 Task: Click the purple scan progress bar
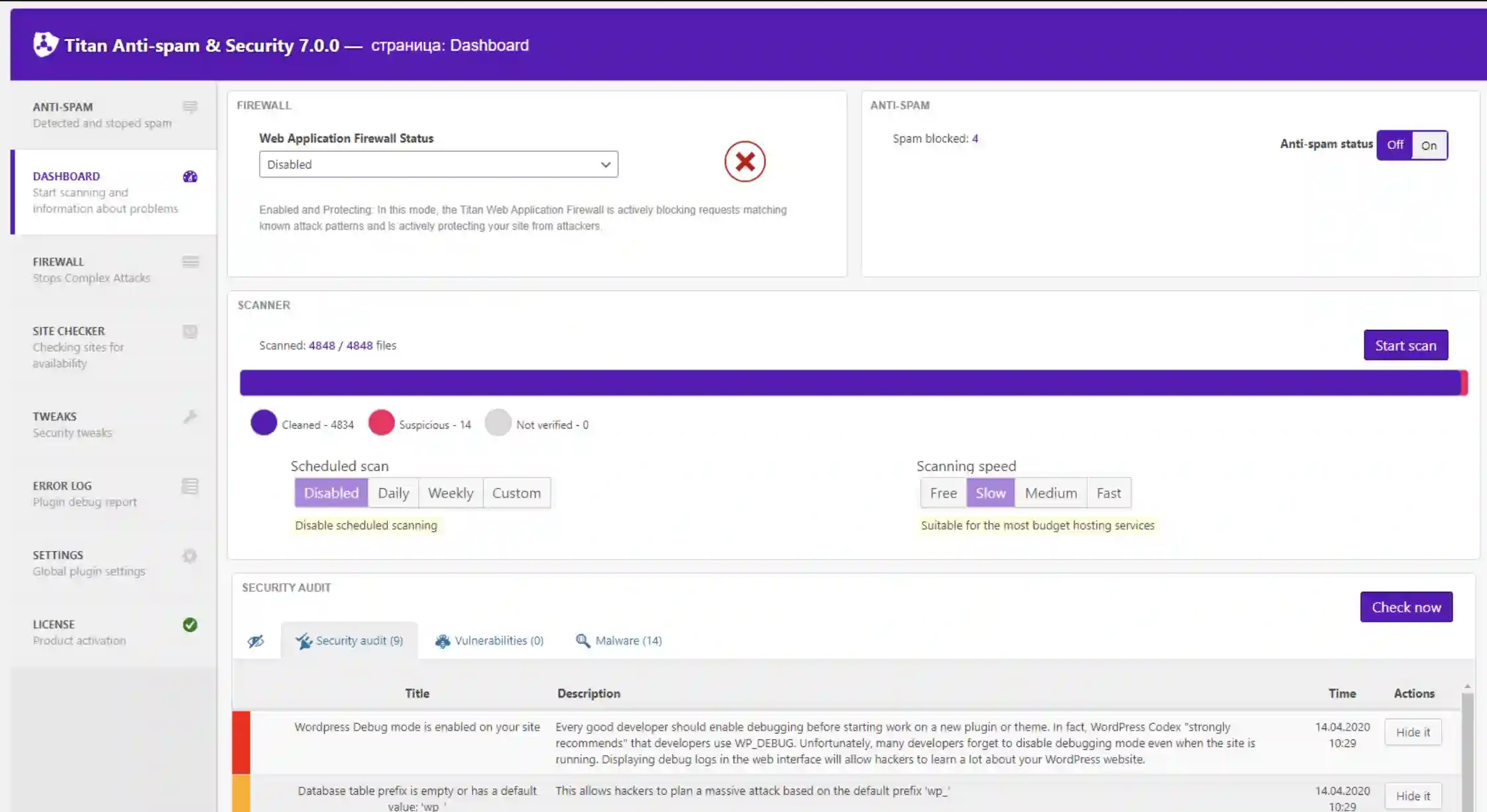tap(850, 383)
